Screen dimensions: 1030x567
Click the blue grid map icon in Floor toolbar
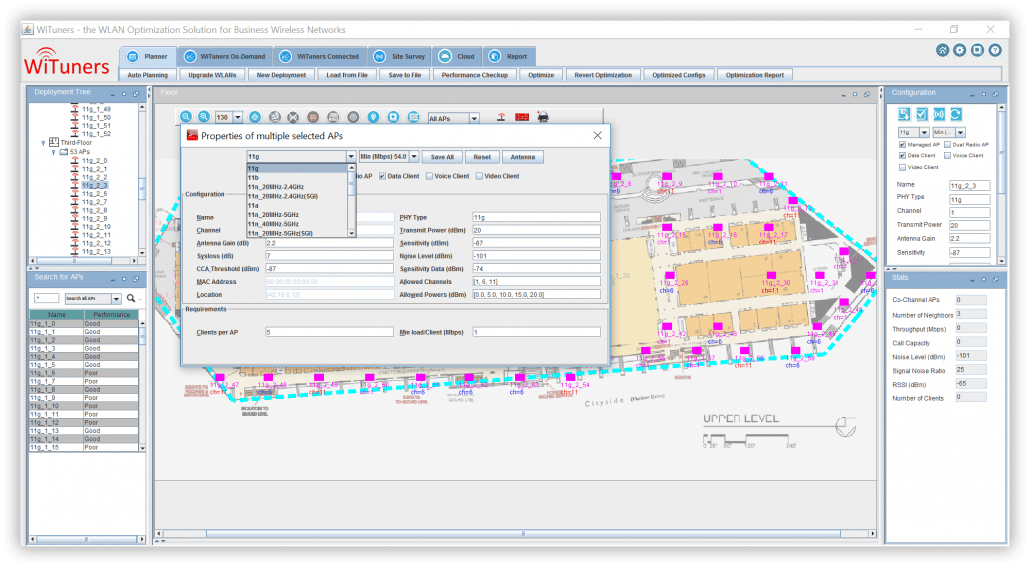pos(413,117)
